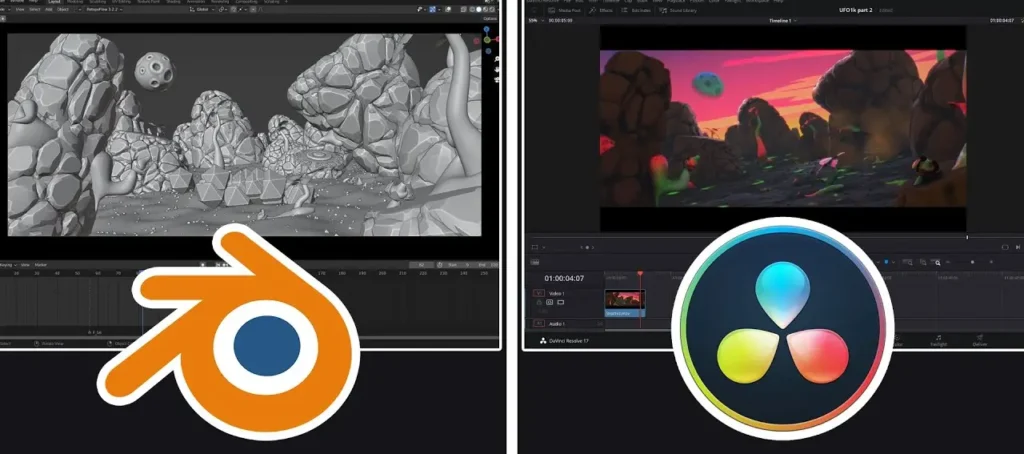Open the viewer zoom percentage dropdown

(536, 19)
